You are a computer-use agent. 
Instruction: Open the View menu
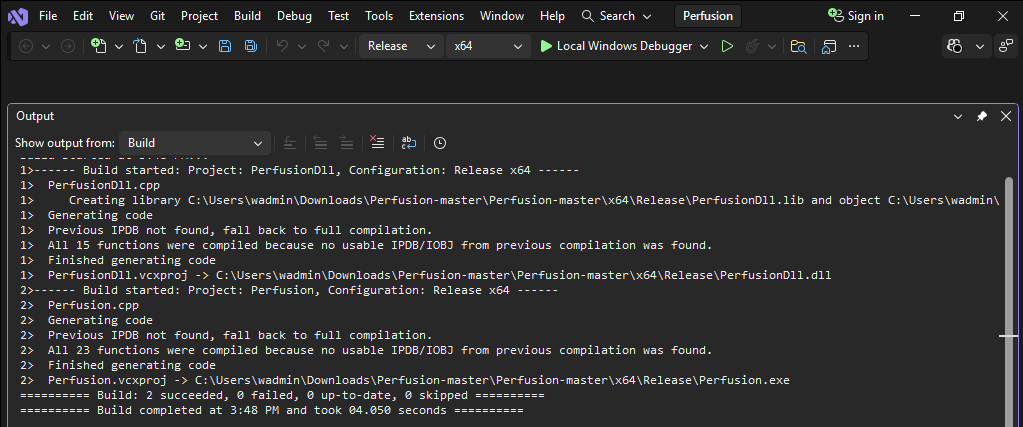[x=121, y=16]
